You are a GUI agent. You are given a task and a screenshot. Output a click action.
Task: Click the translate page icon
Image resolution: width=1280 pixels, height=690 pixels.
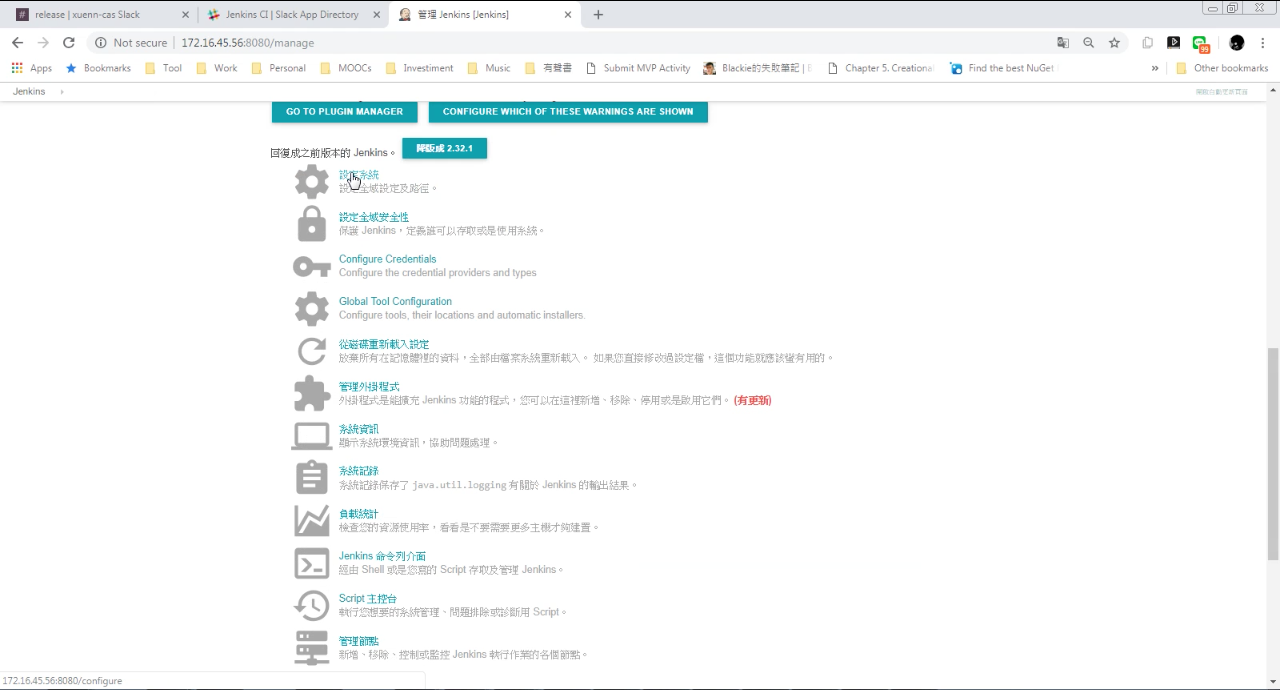point(1063,43)
